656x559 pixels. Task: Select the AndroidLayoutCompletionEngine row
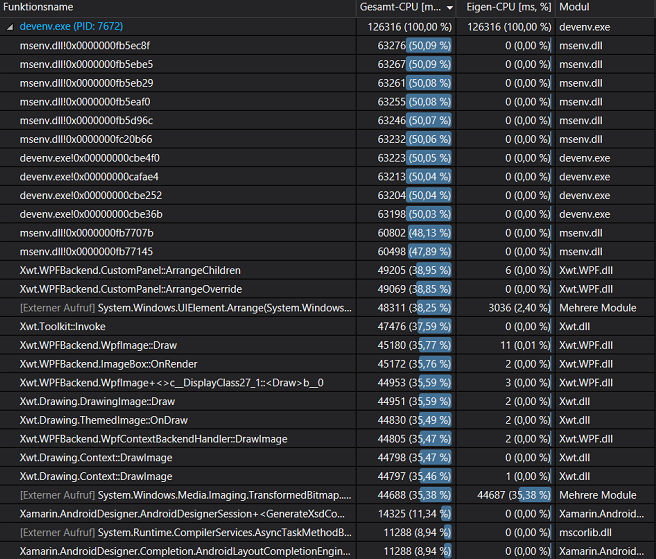click(328, 551)
